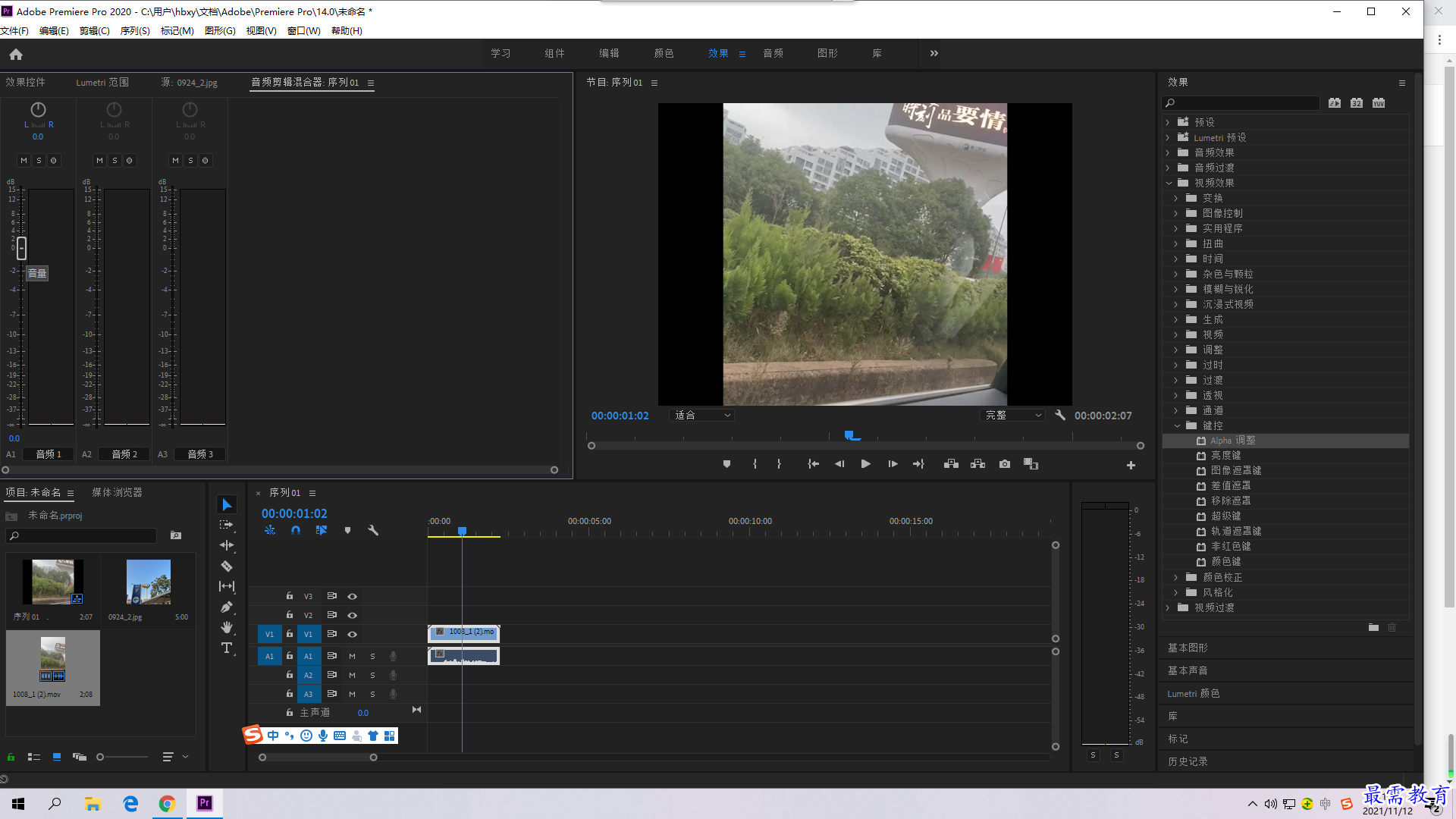
Task: Click the program monitor Play button
Action: coord(865,464)
